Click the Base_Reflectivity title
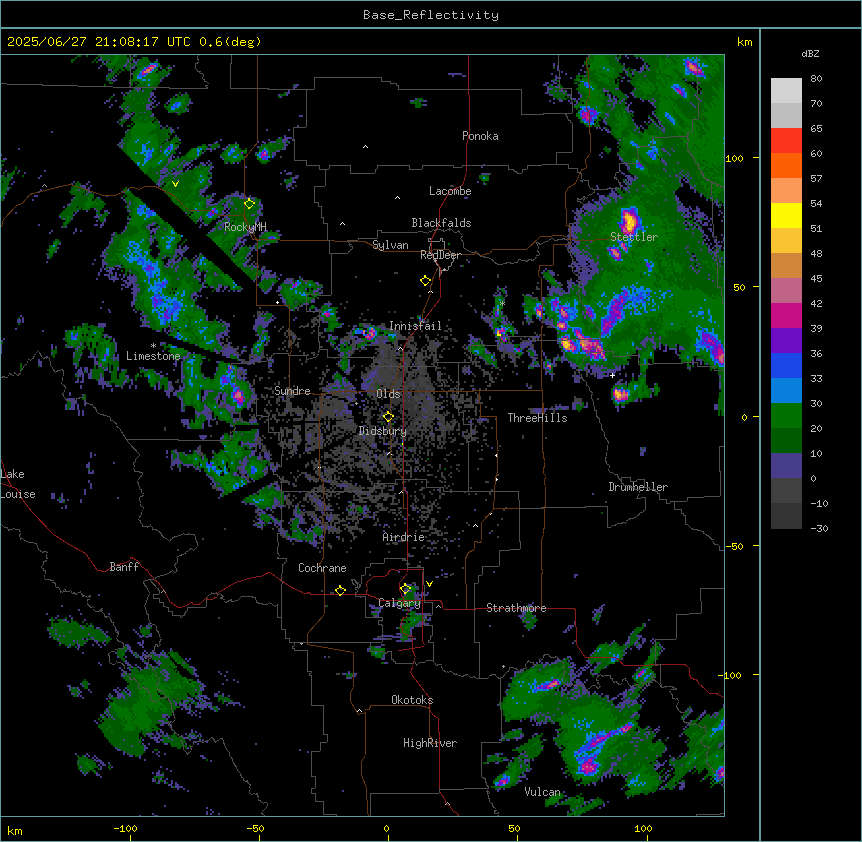 tap(431, 15)
